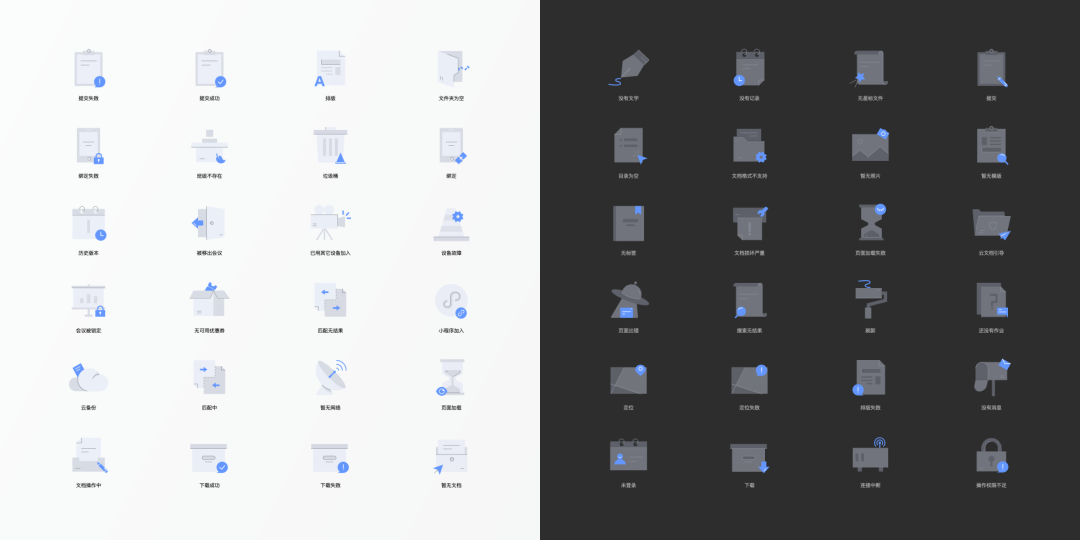Select the 文档损坏严重 broken document icon

click(750, 222)
